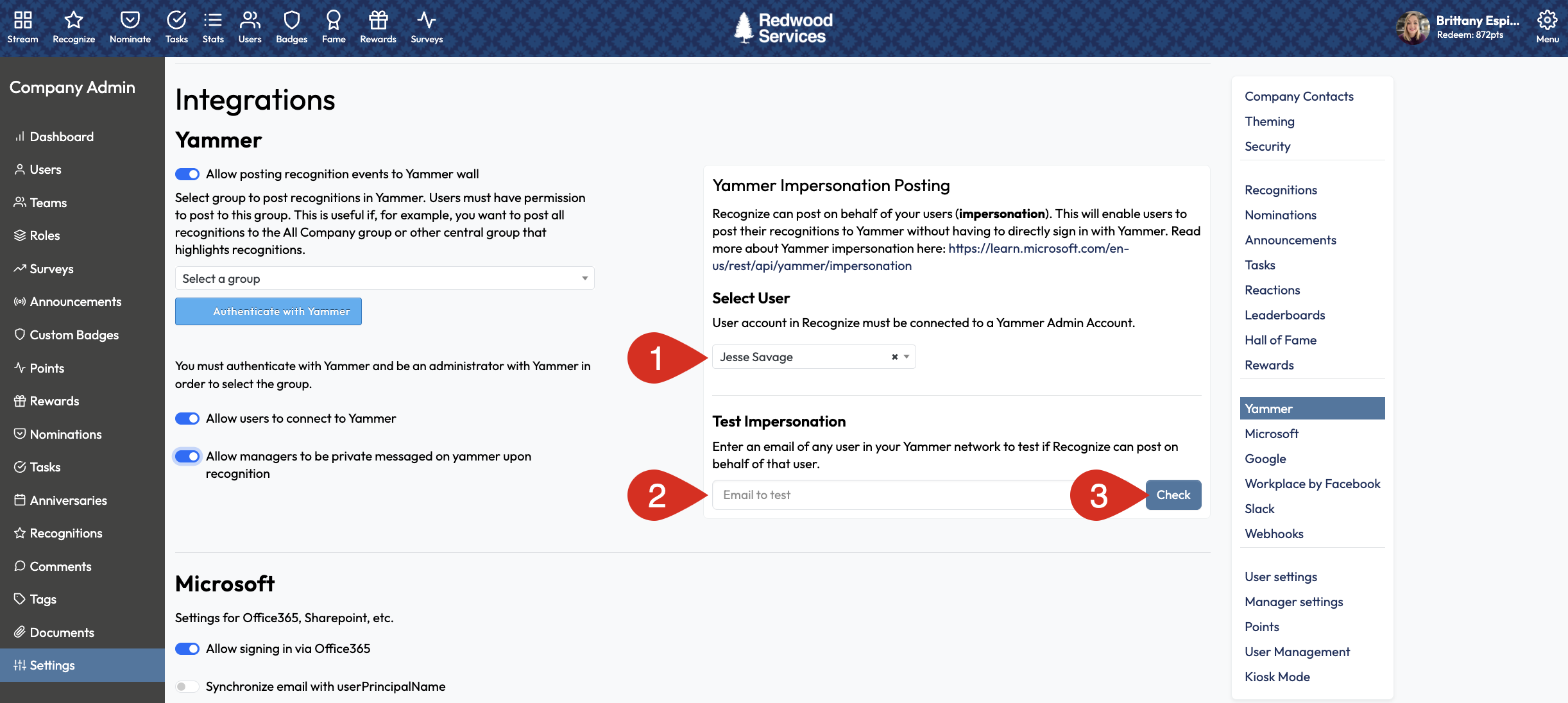Jump to Theming settings
The height and width of the screenshot is (703, 1568).
(x=1270, y=121)
